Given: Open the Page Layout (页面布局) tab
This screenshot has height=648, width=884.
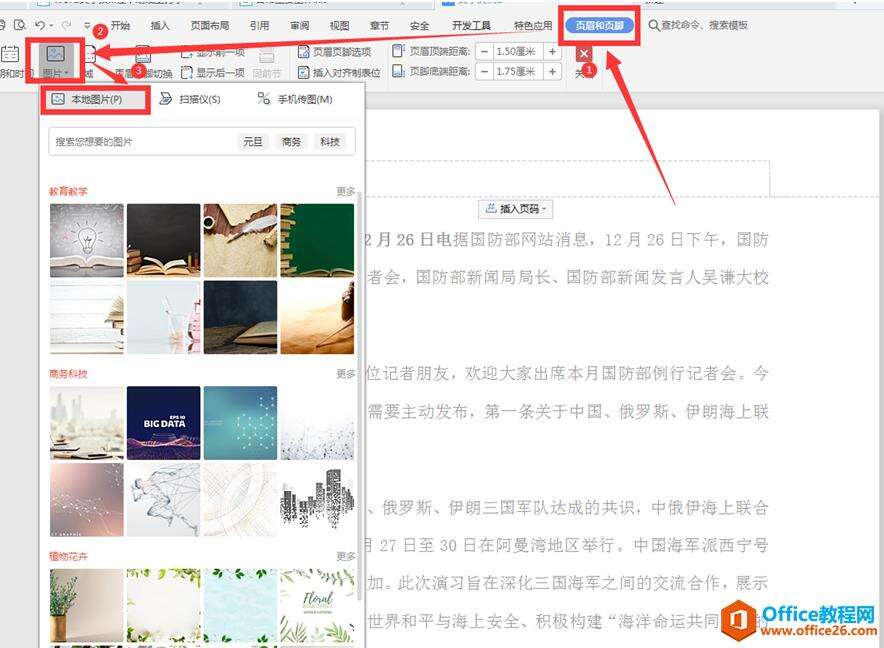Looking at the screenshot, I should click(x=209, y=26).
